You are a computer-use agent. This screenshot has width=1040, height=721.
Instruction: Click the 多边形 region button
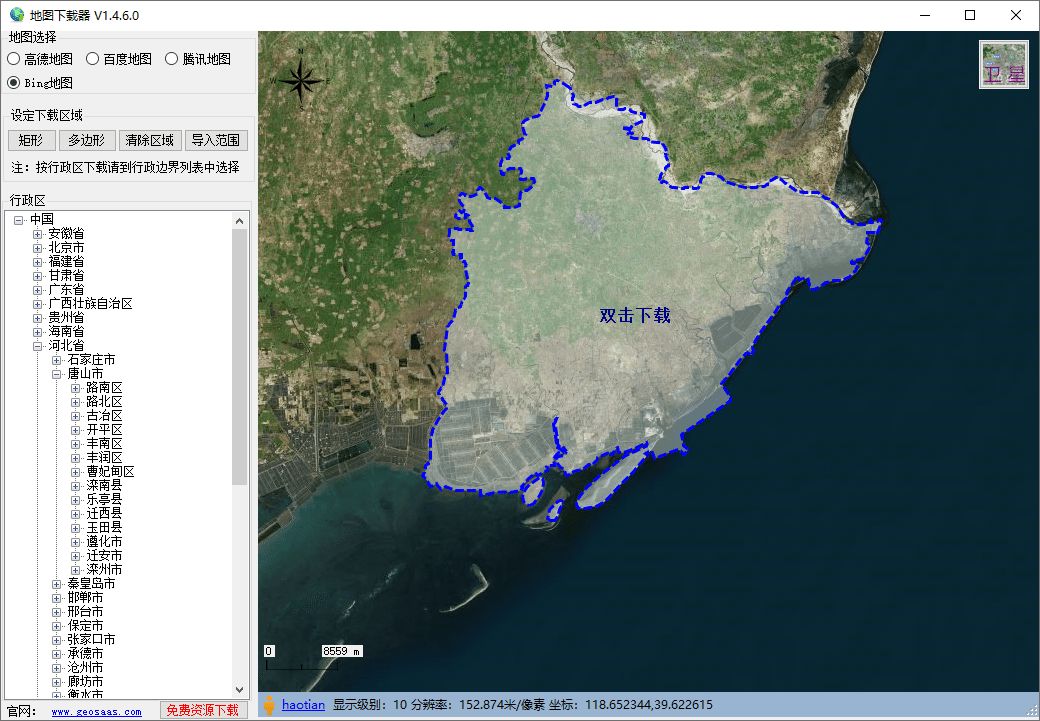tap(87, 140)
